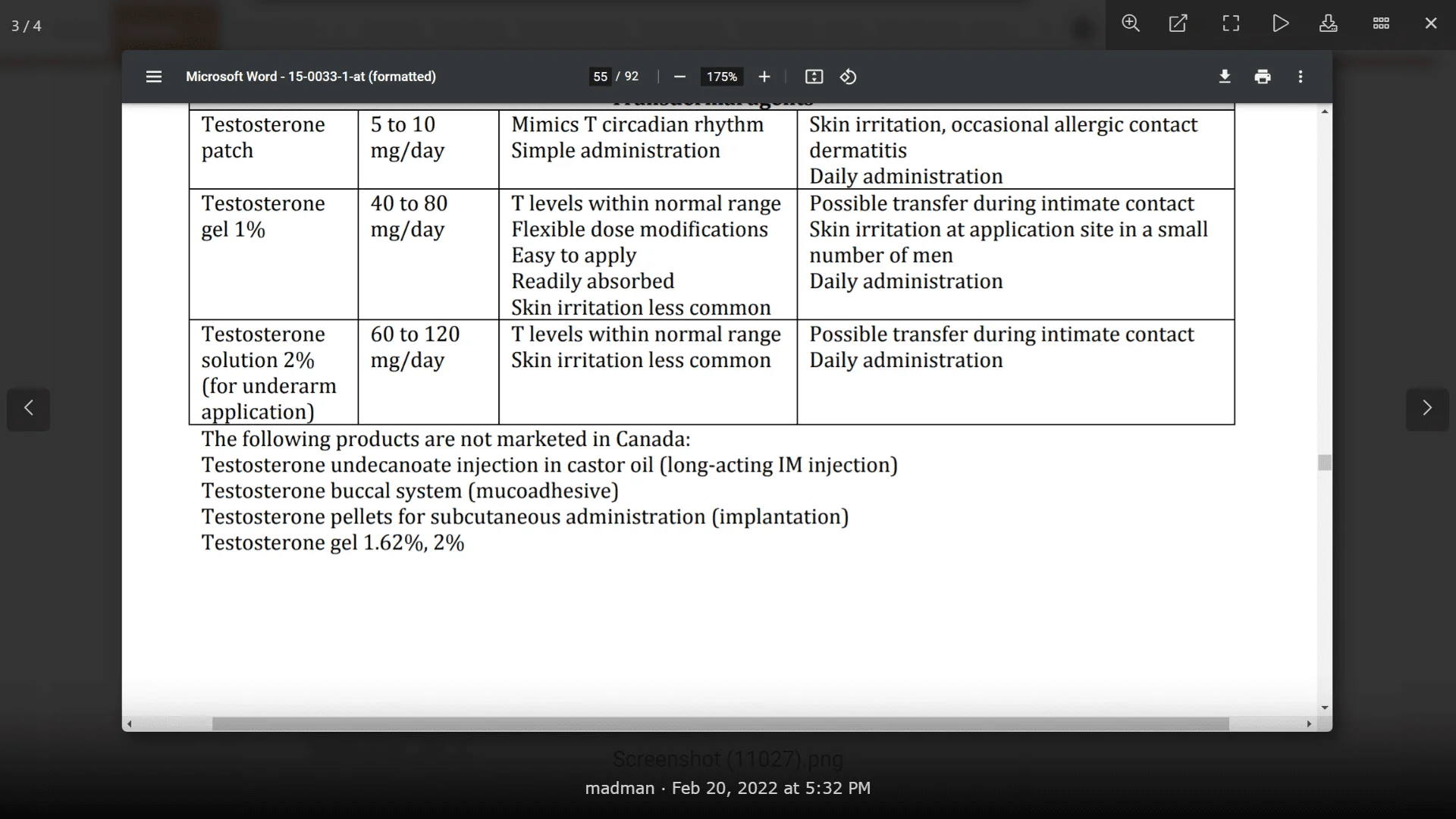Toggle fullscreen view icon
1456x819 pixels.
coord(1232,22)
